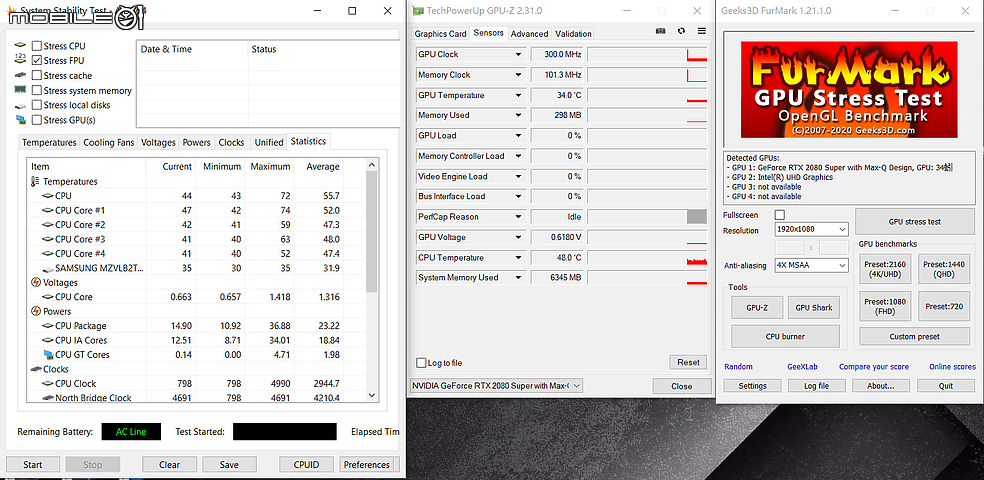Click the statistics list vertical scrollbar
The width and height of the screenshot is (984, 480).
coord(372,280)
